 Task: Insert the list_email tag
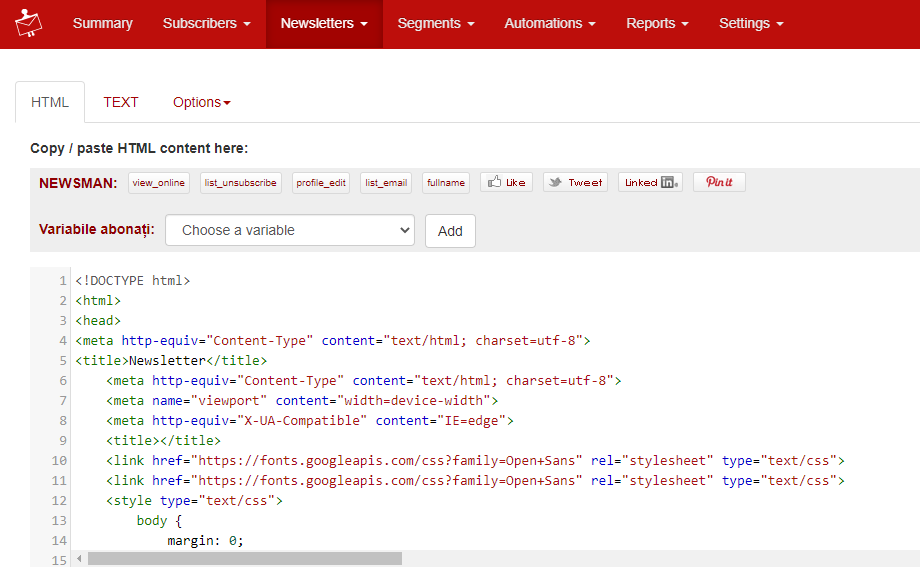tap(386, 183)
